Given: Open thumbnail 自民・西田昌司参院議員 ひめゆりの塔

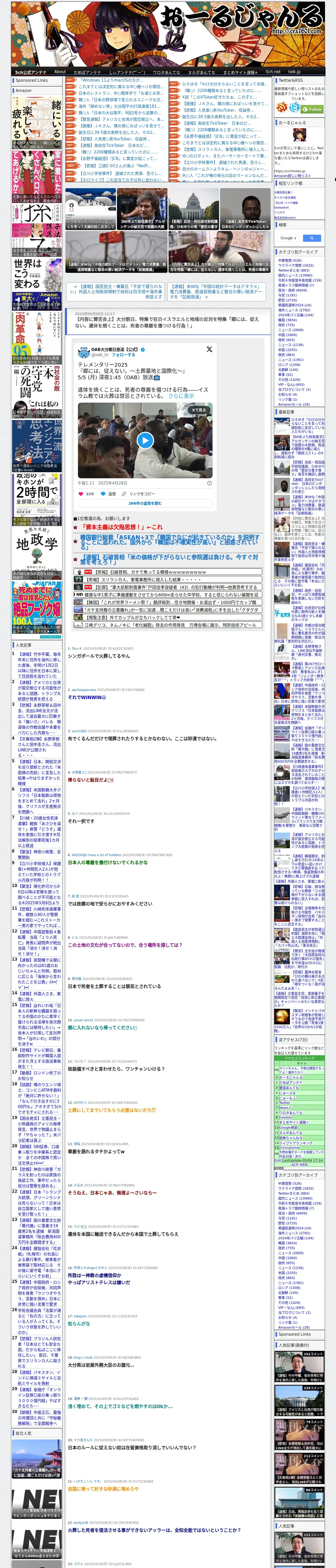Looking at the screenshot, I should 193,209.
